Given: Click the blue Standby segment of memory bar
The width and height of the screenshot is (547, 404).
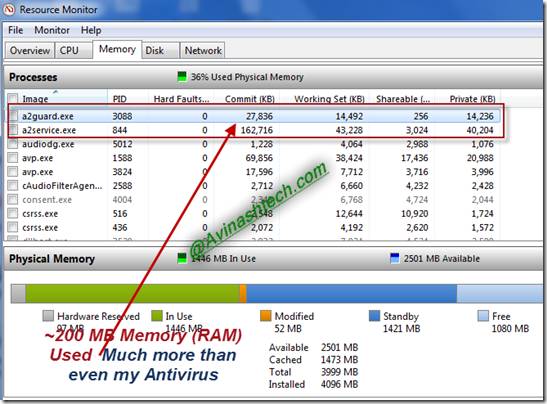Looking at the screenshot, I should 352,293.
